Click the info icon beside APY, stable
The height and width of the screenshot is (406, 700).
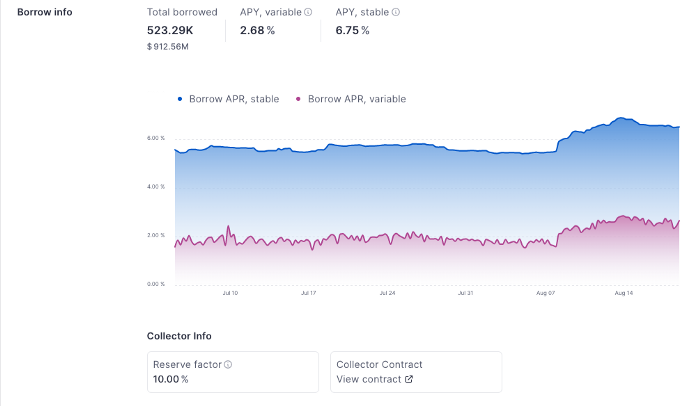click(396, 13)
